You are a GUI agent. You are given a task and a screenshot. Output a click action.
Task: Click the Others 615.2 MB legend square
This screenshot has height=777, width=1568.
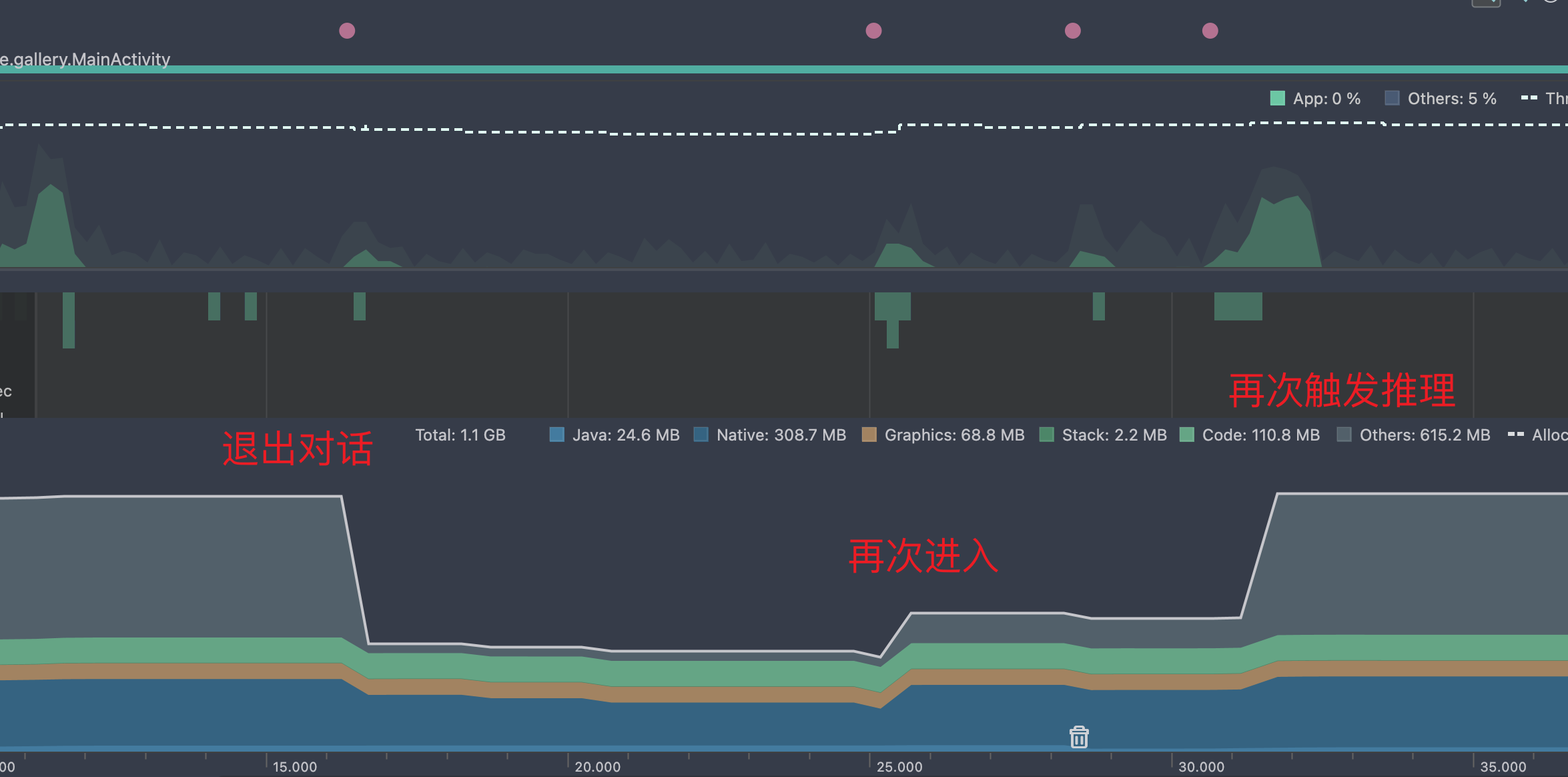click(x=1344, y=435)
